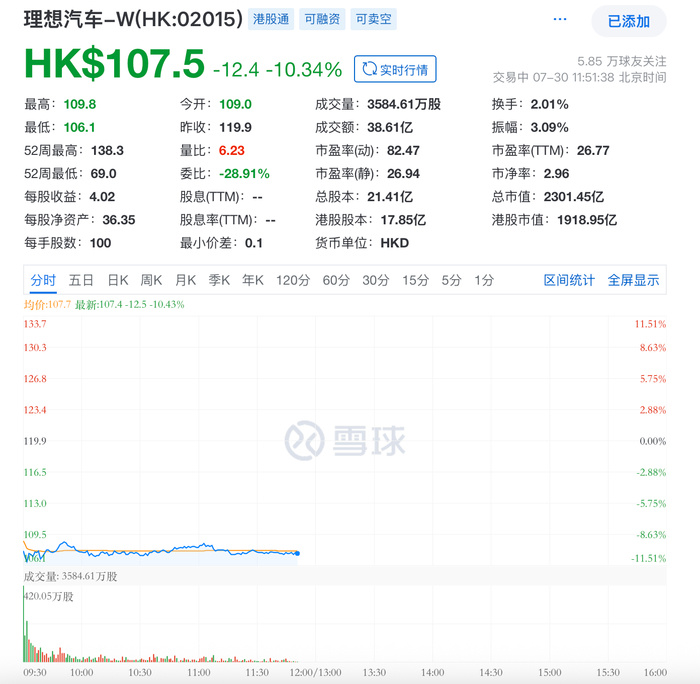Switch to the 年K chart tab
The image size is (700, 684).
253,280
